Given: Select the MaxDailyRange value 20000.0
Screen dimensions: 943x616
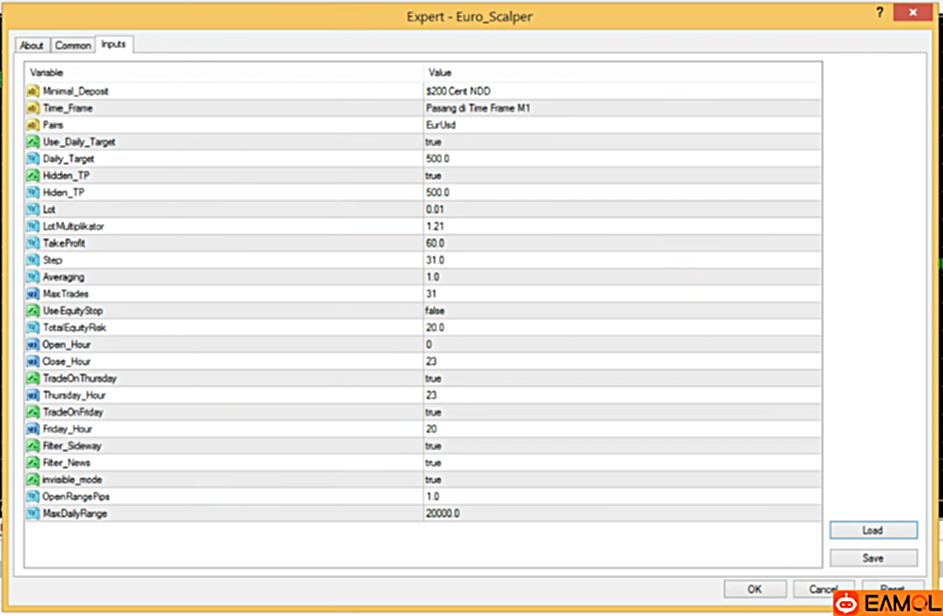Looking at the screenshot, I should coord(443,513).
